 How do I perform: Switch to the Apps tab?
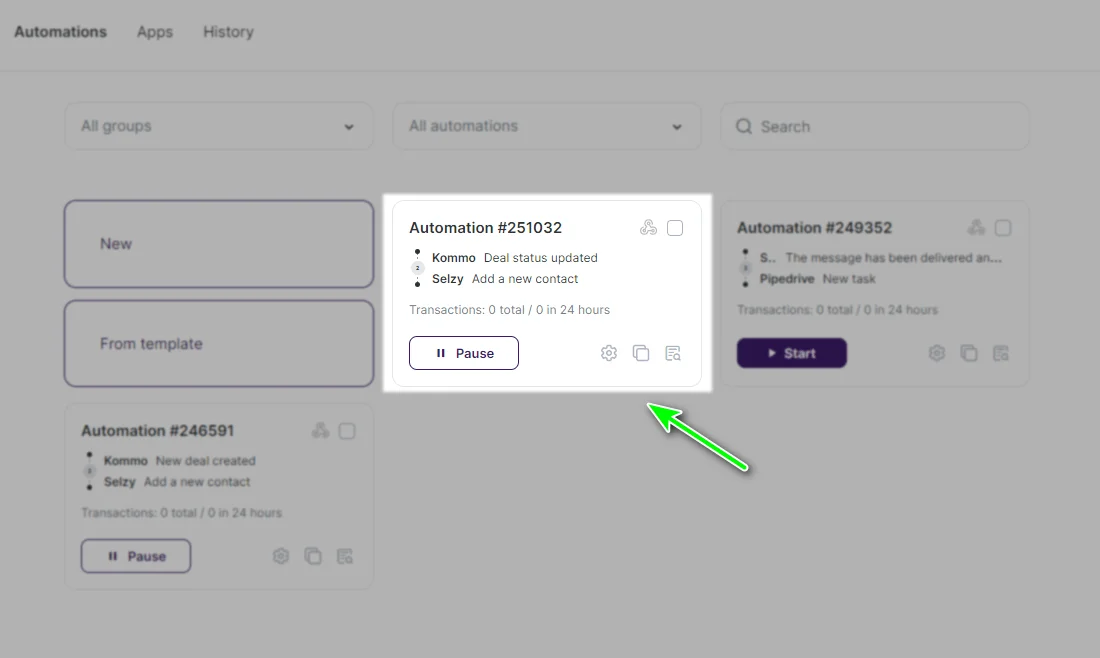tap(154, 31)
